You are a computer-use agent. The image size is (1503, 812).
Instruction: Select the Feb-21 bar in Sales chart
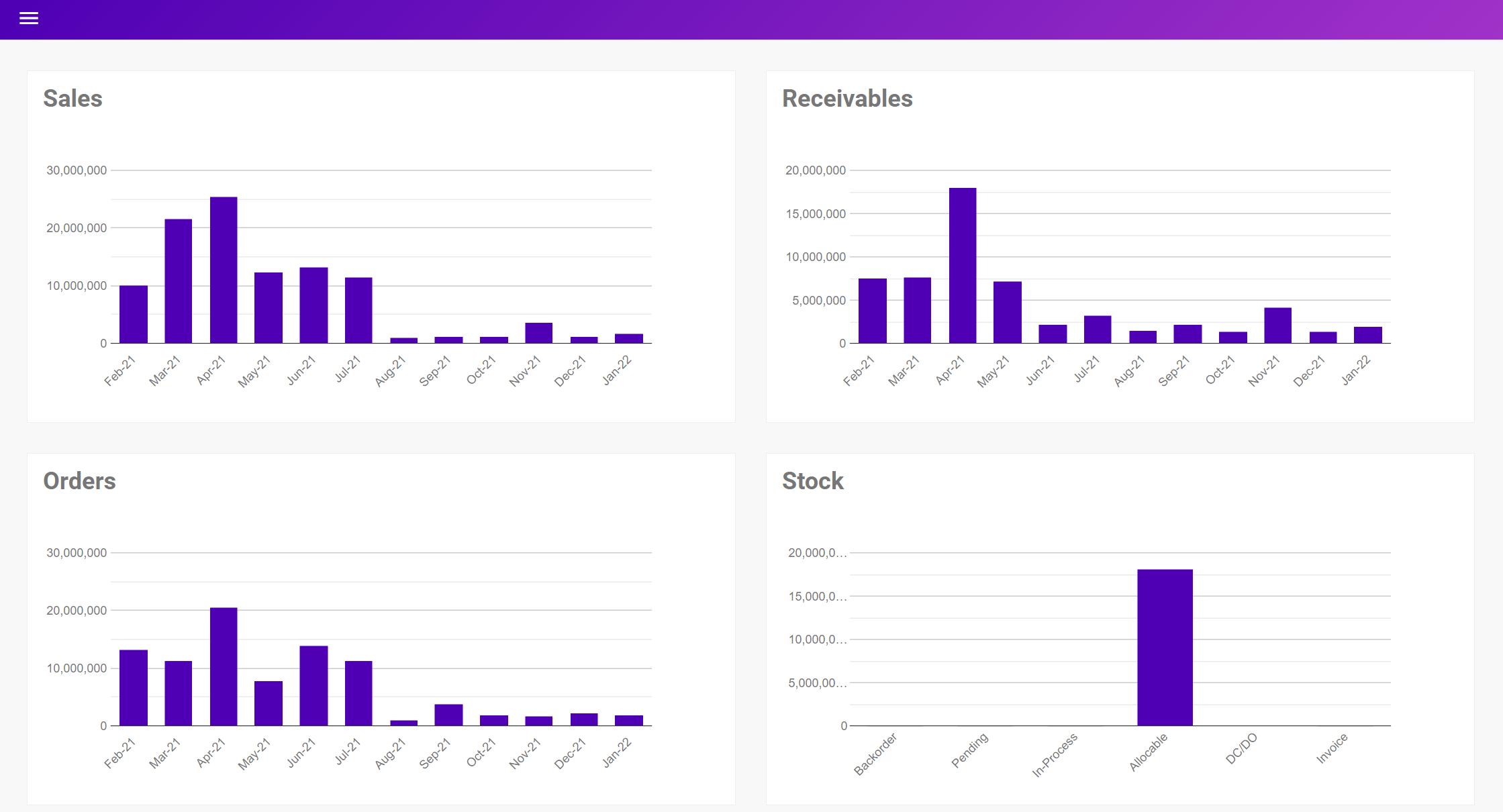pos(134,315)
